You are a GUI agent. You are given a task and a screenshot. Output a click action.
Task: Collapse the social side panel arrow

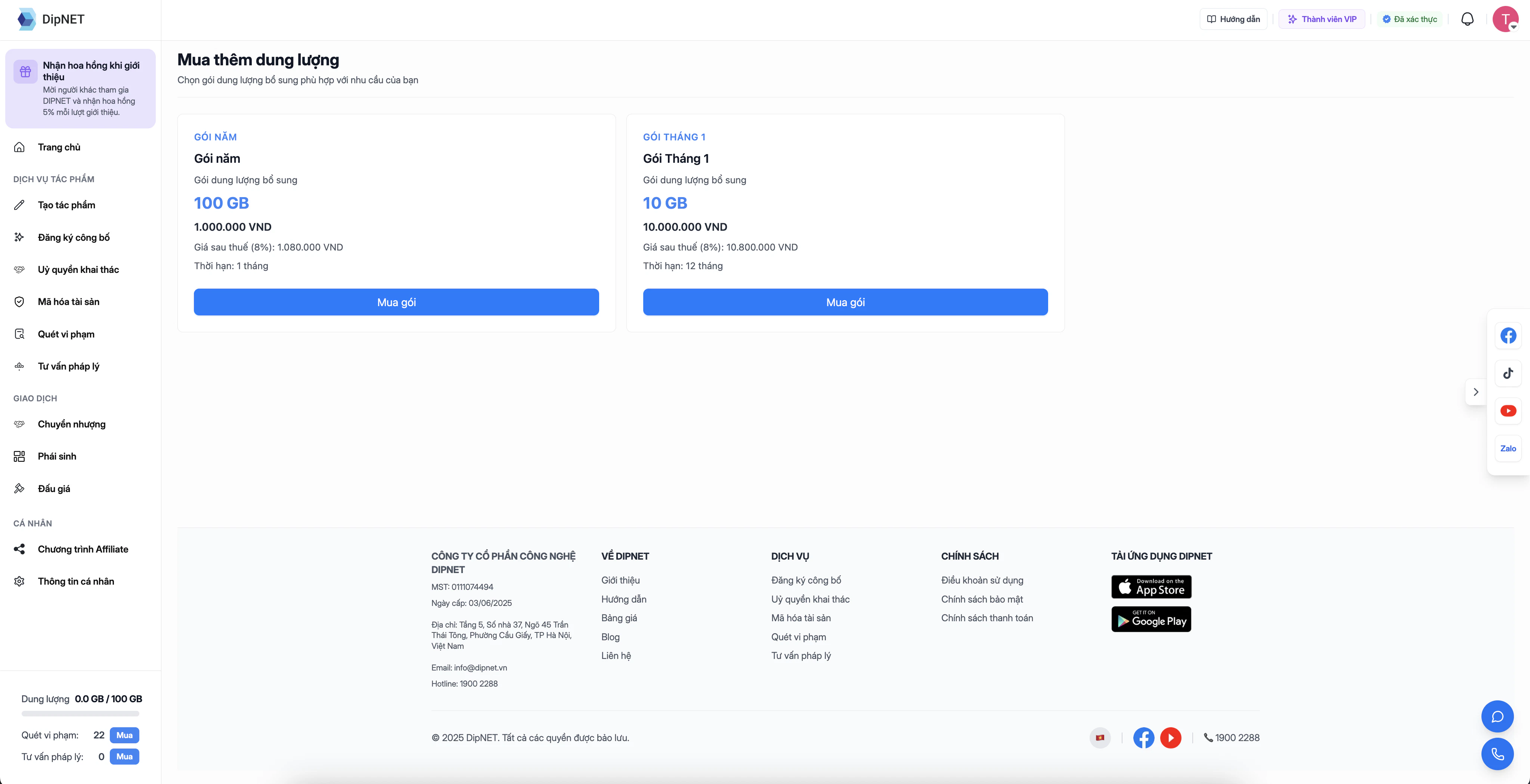pos(1476,392)
